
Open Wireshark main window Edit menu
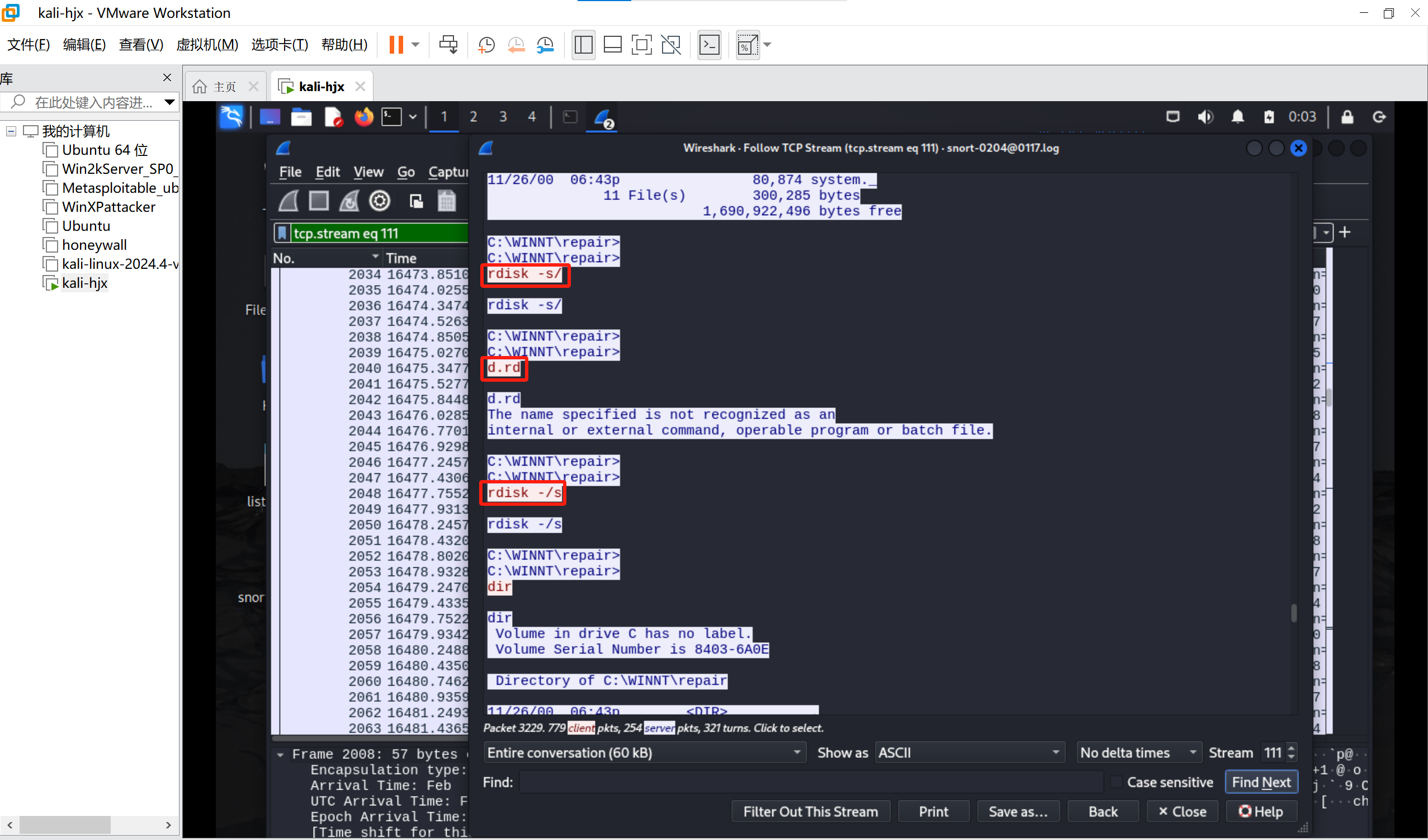pos(328,172)
